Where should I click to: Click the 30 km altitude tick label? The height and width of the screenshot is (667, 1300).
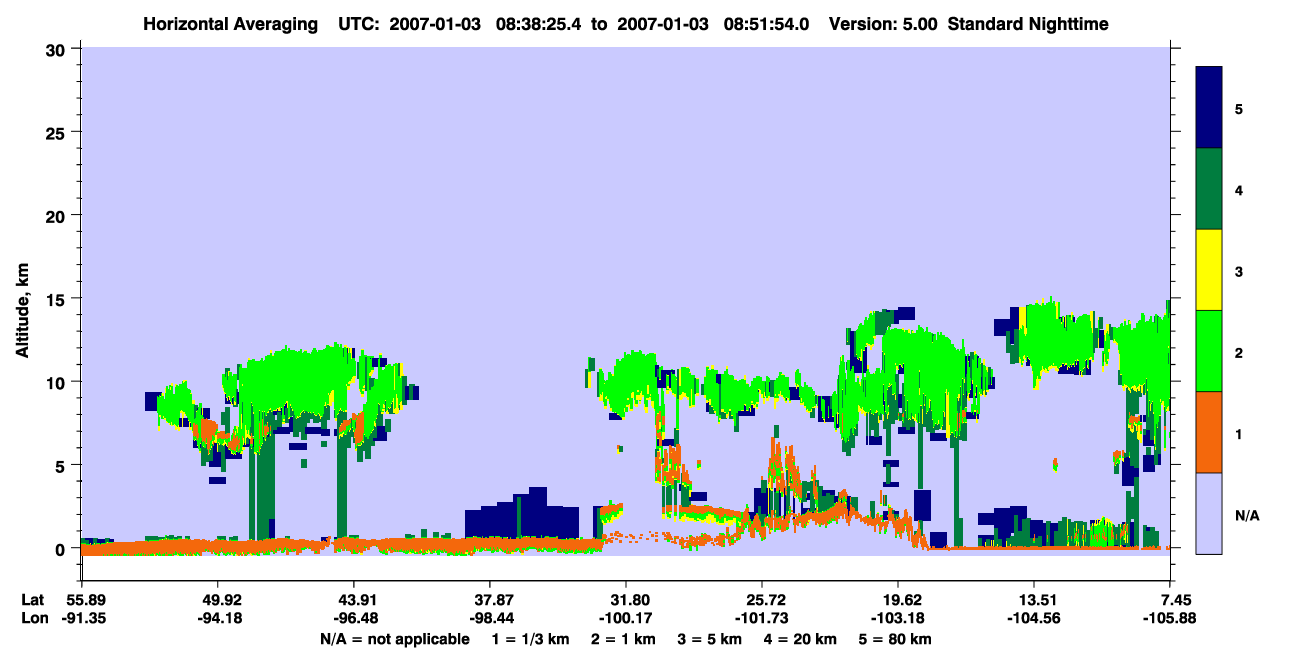[x=58, y=49]
